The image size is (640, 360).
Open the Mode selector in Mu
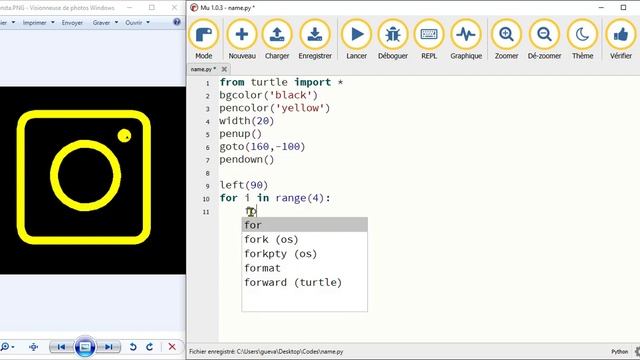click(204, 40)
